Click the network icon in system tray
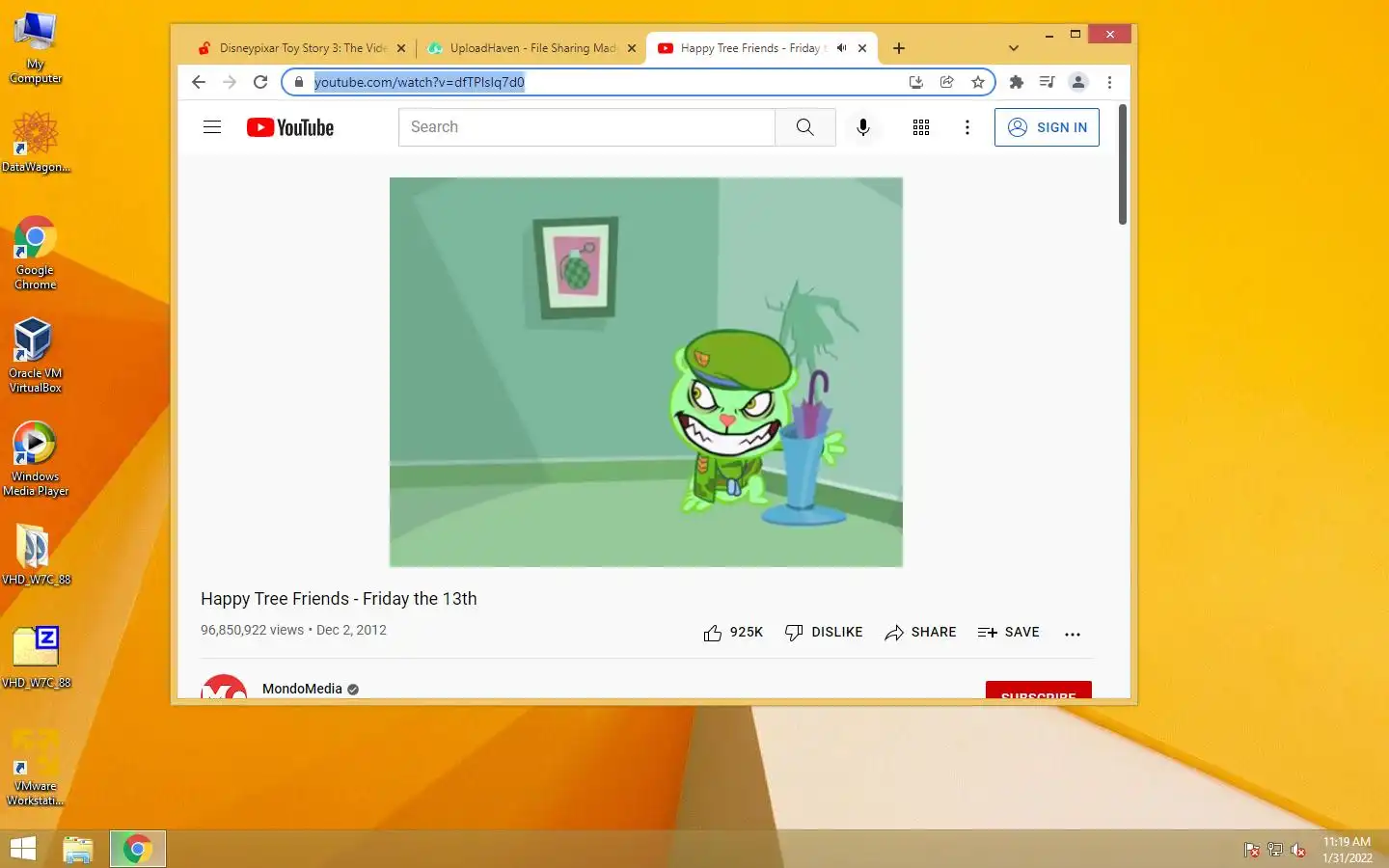Image resolution: width=1389 pixels, height=868 pixels. (x=1275, y=850)
